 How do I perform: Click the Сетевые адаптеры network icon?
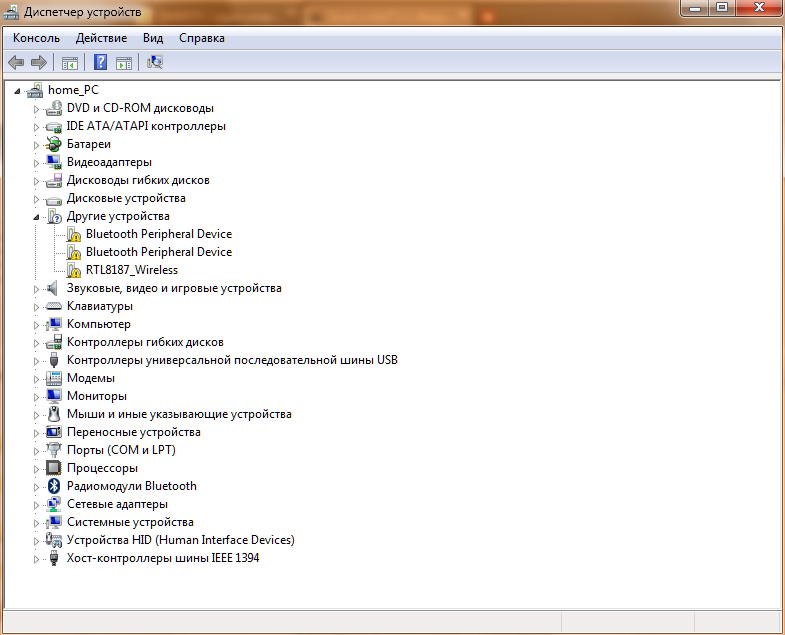click(54, 504)
